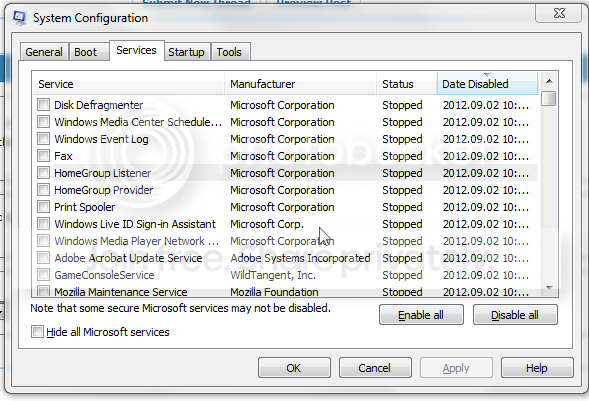Click the Enable all button
This screenshot has width=589, height=401.
(x=421, y=315)
